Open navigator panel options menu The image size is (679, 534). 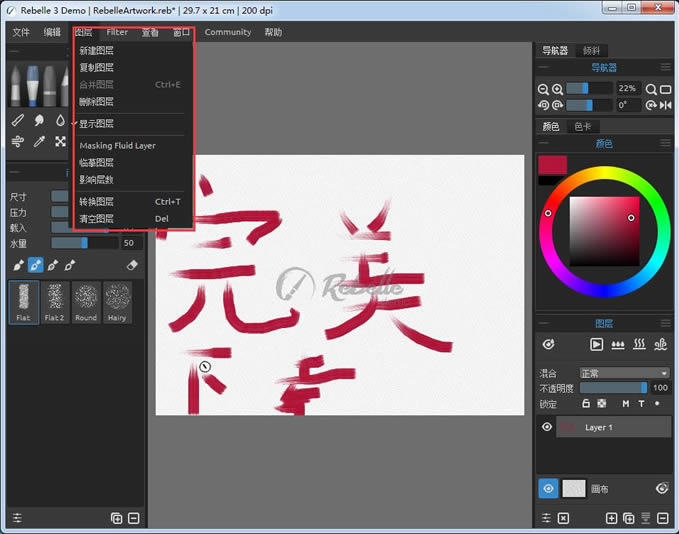(666, 67)
